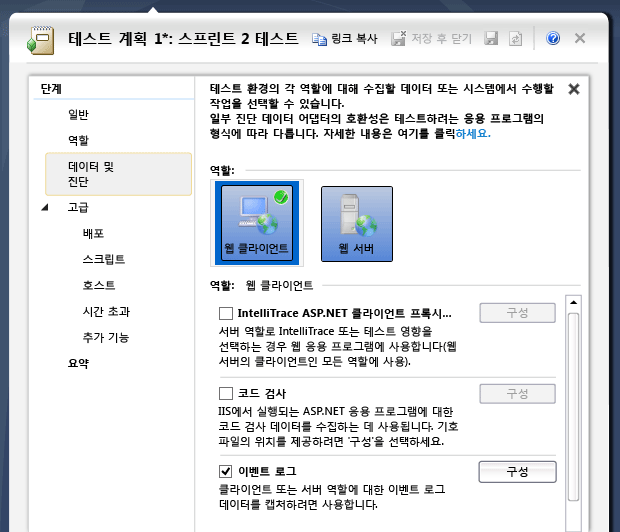Select the 웹 서버 role tile
The width and height of the screenshot is (620, 532).
[357, 224]
